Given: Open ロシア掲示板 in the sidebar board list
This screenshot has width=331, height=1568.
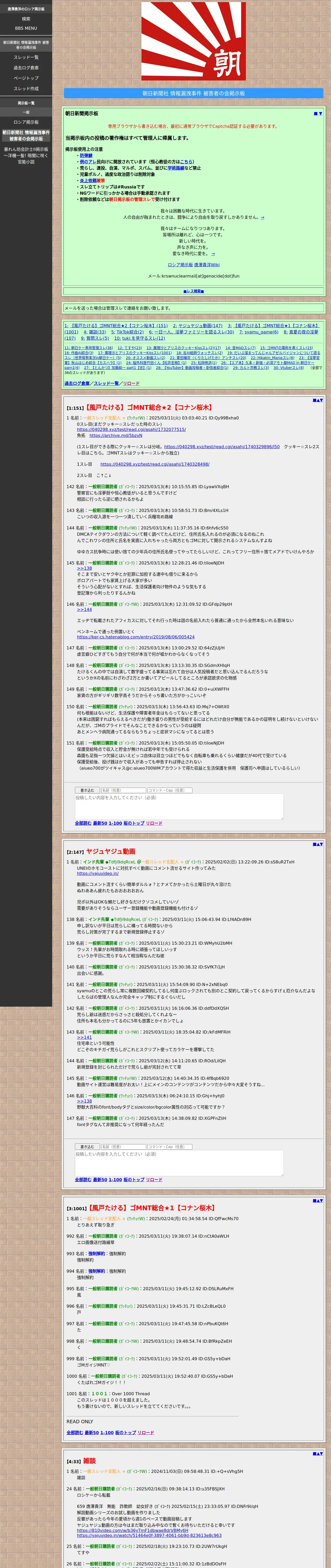Looking at the screenshot, I should (x=26, y=122).
